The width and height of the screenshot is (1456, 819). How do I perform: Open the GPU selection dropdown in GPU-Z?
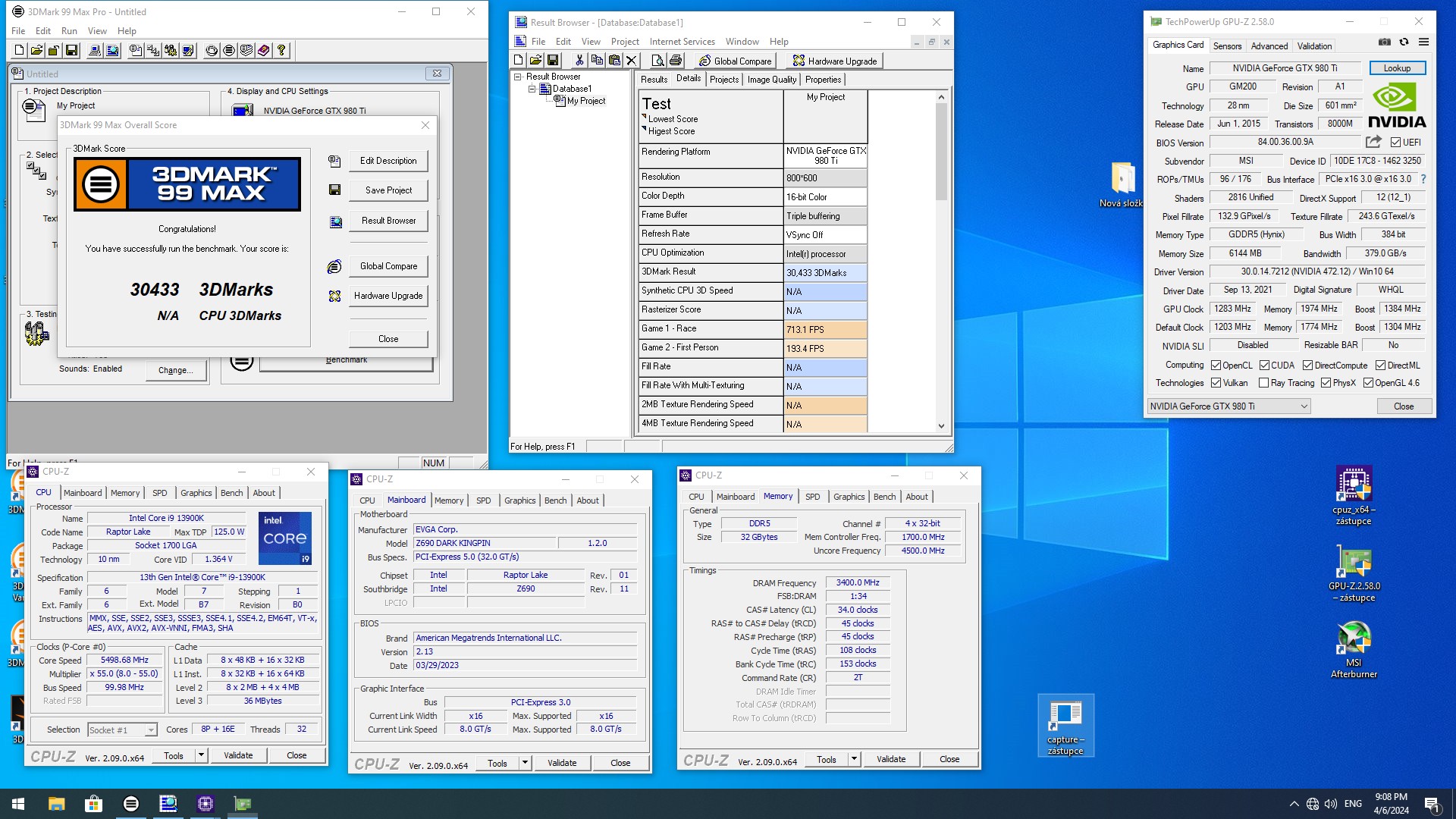tap(1228, 406)
